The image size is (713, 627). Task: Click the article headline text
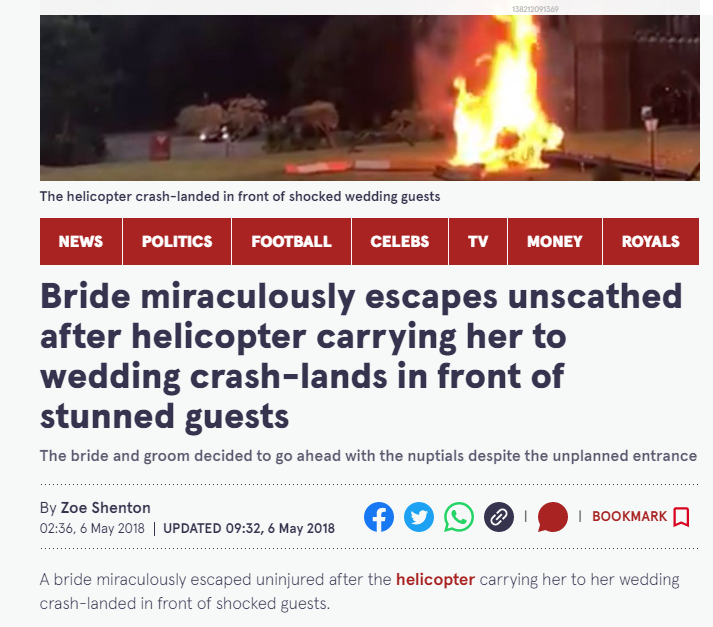coord(361,356)
